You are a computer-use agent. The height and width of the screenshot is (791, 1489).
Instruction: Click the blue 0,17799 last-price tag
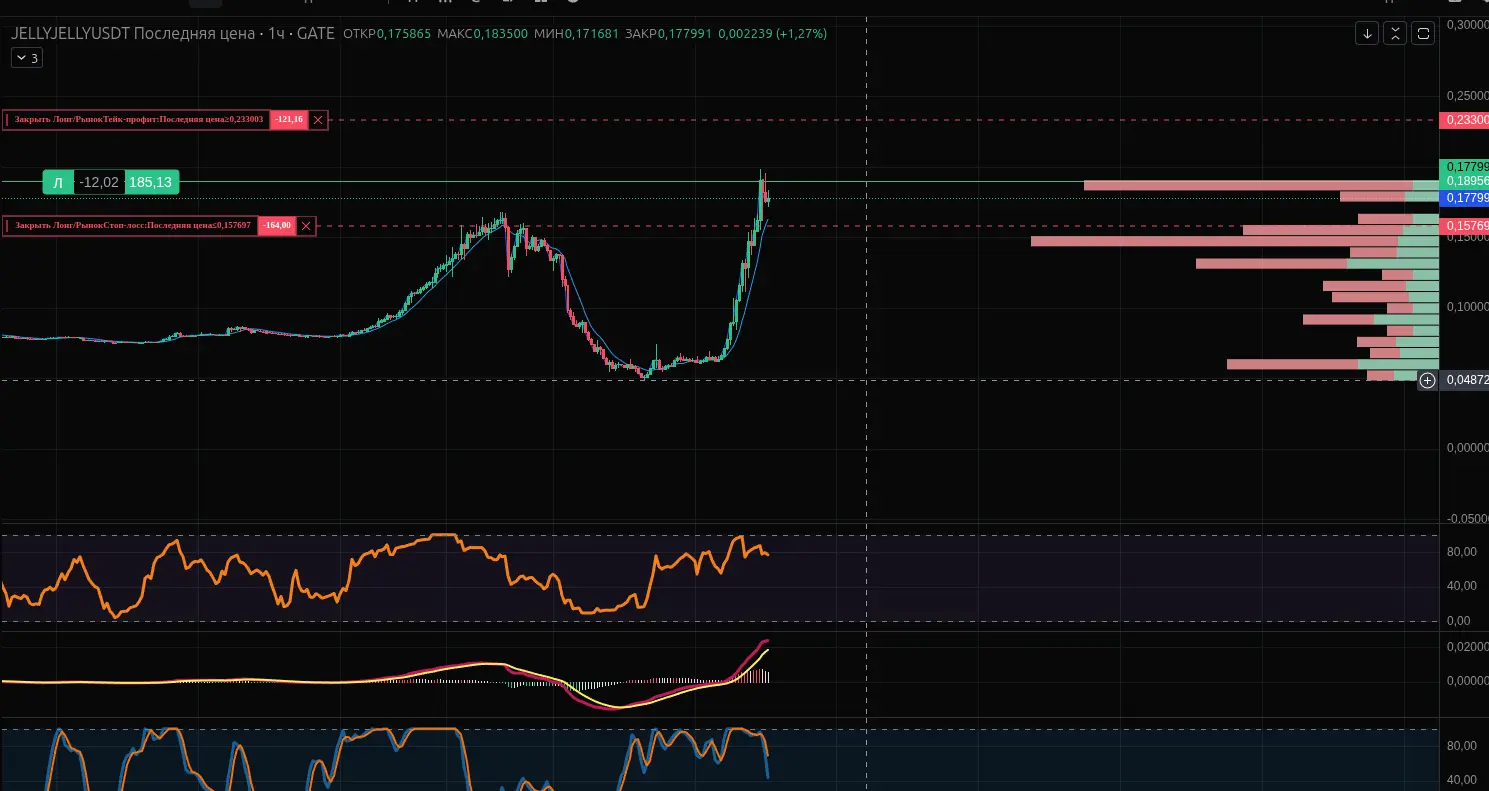click(1464, 198)
